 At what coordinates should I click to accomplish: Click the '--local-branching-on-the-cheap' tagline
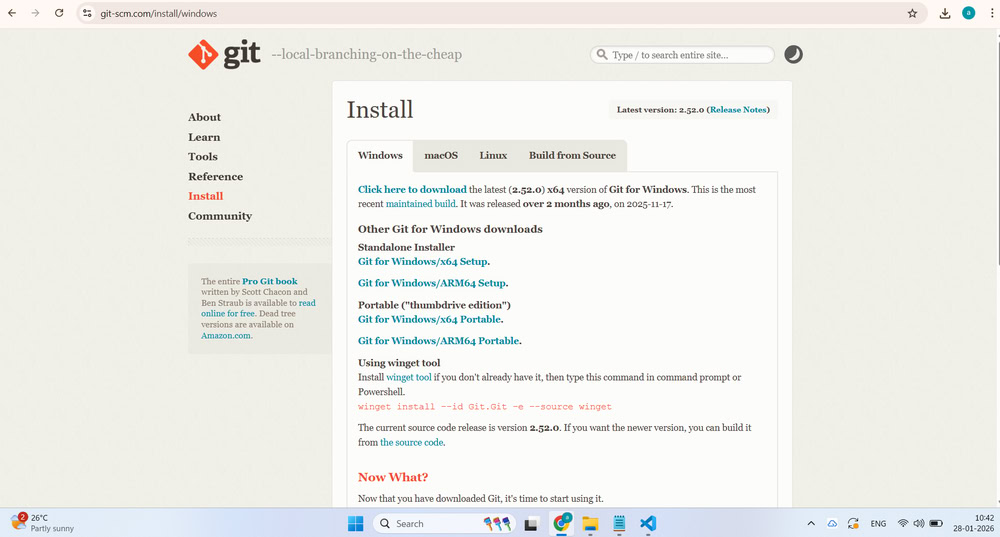[x=367, y=54]
